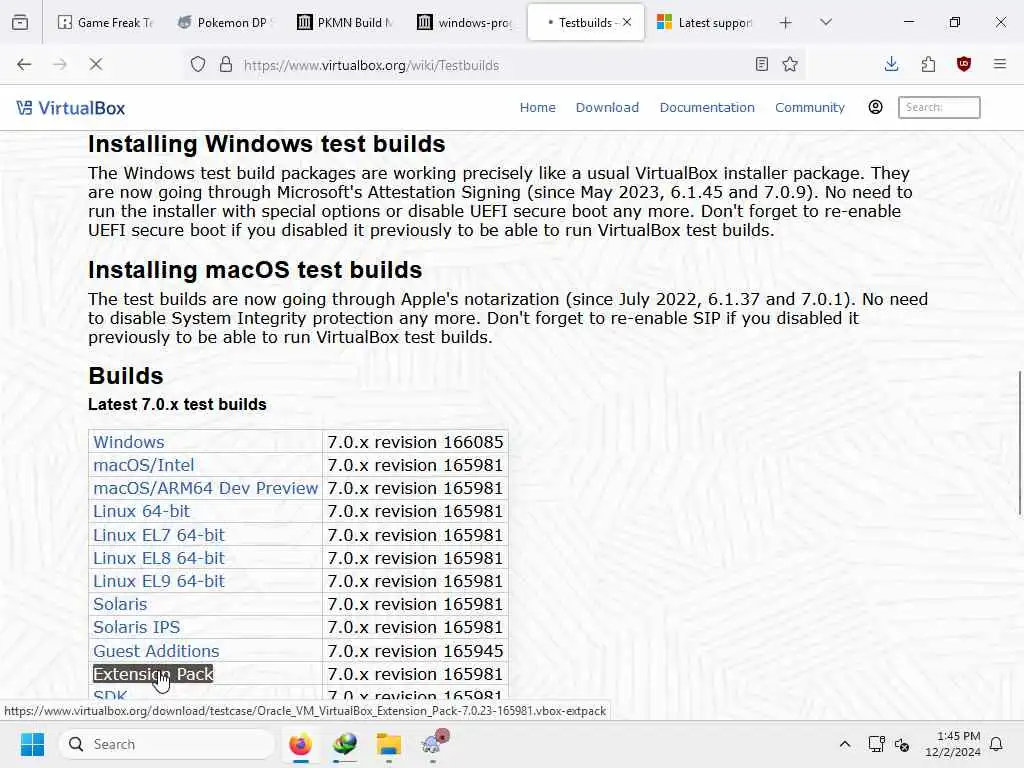The height and width of the screenshot is (768, 1024).
Task: Click the globe download manager taskbar icon
Action: [x=345, y=744]
